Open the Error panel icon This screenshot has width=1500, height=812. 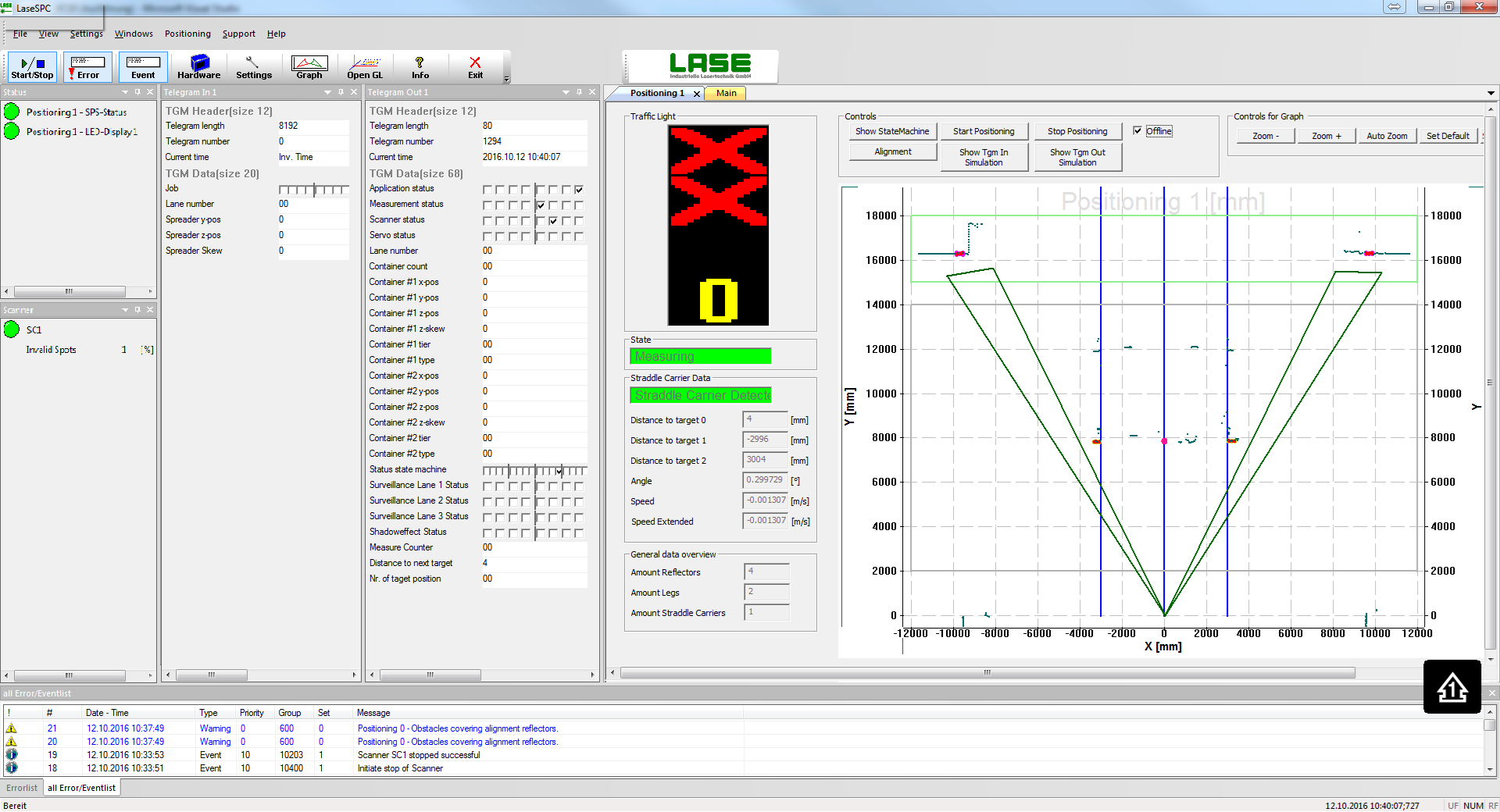[x=87, y=66]
